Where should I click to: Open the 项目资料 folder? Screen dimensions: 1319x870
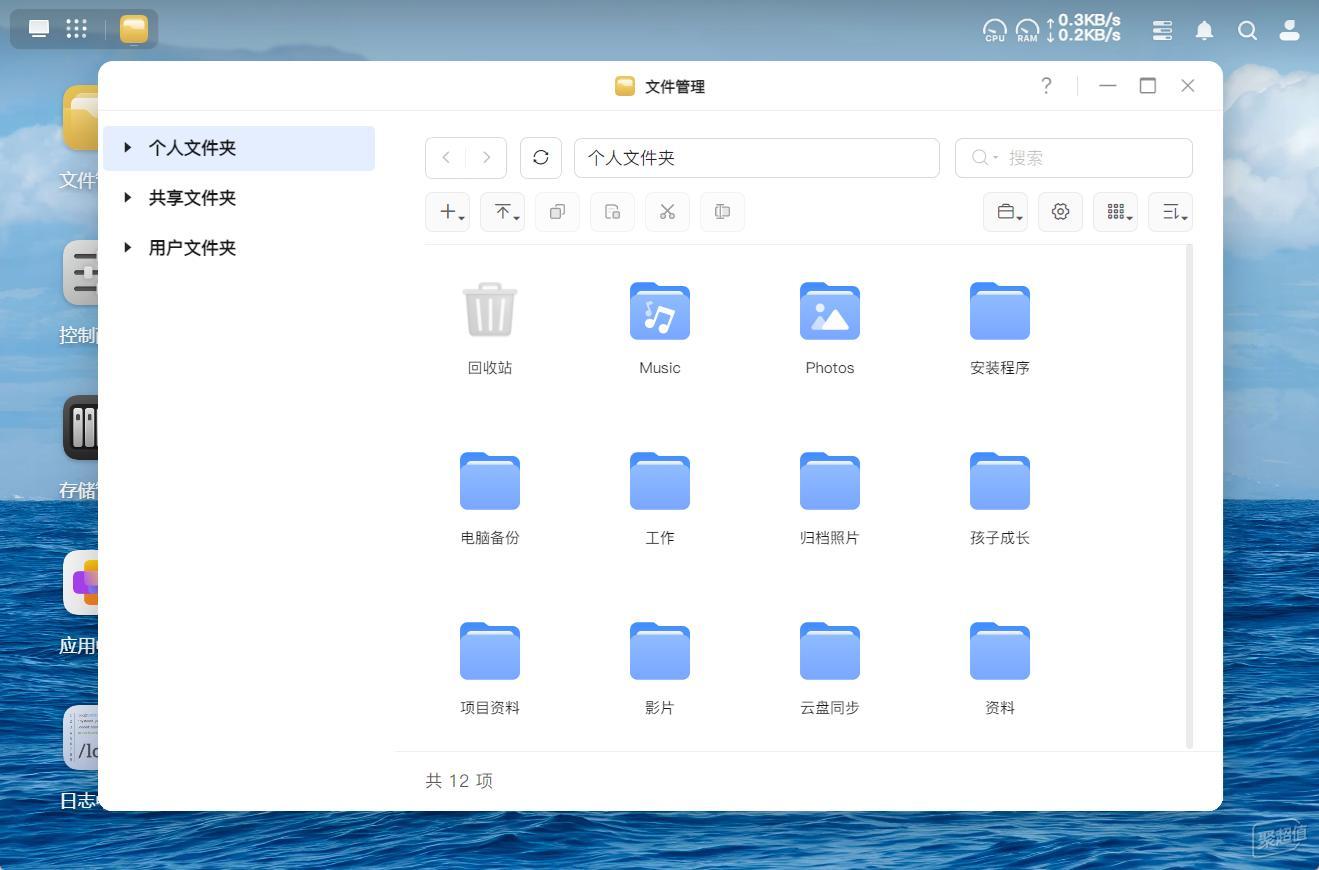pos(490,651)
